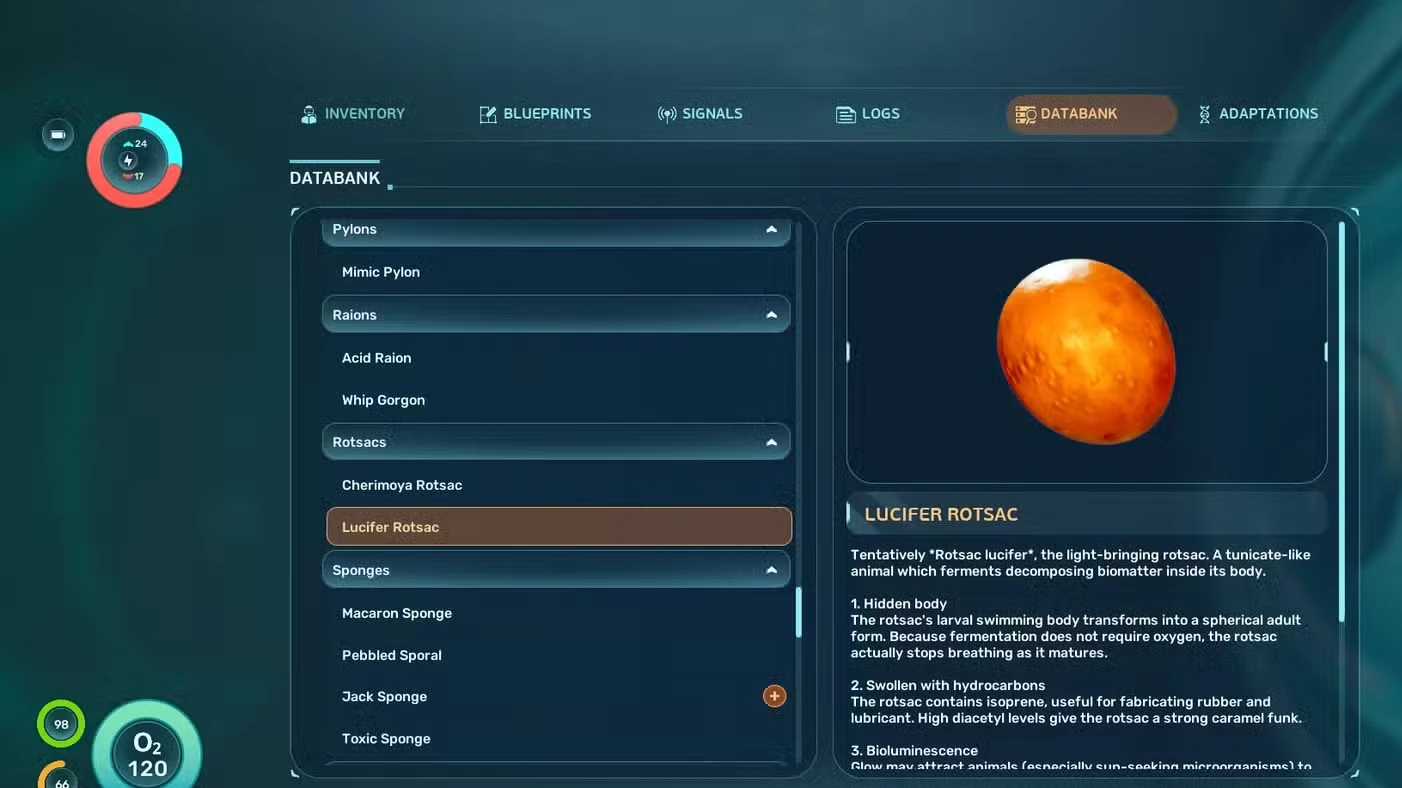Click the '1. Hidden body' text

(x=899, y=604)
